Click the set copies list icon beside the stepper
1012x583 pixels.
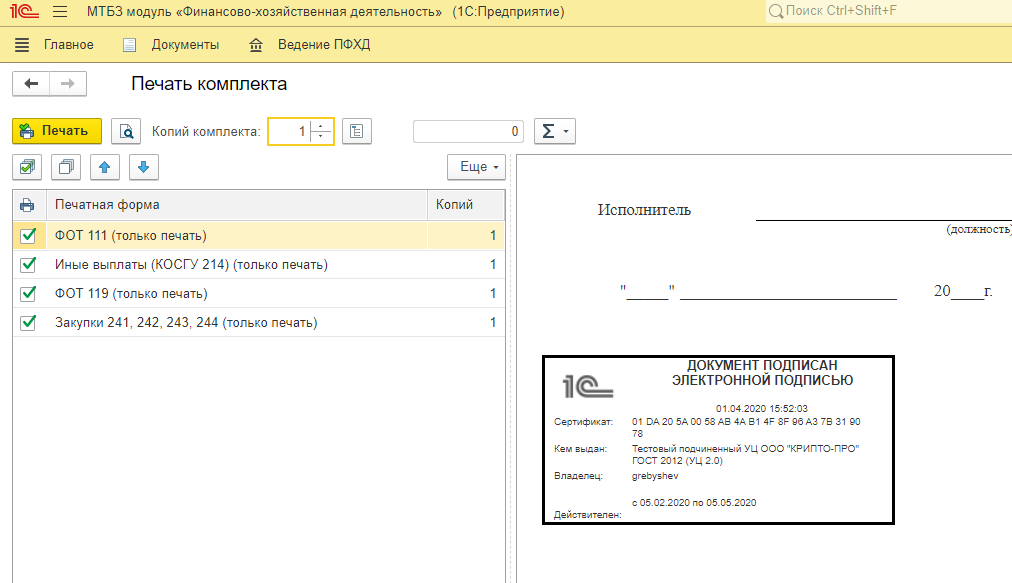[357, 131]
